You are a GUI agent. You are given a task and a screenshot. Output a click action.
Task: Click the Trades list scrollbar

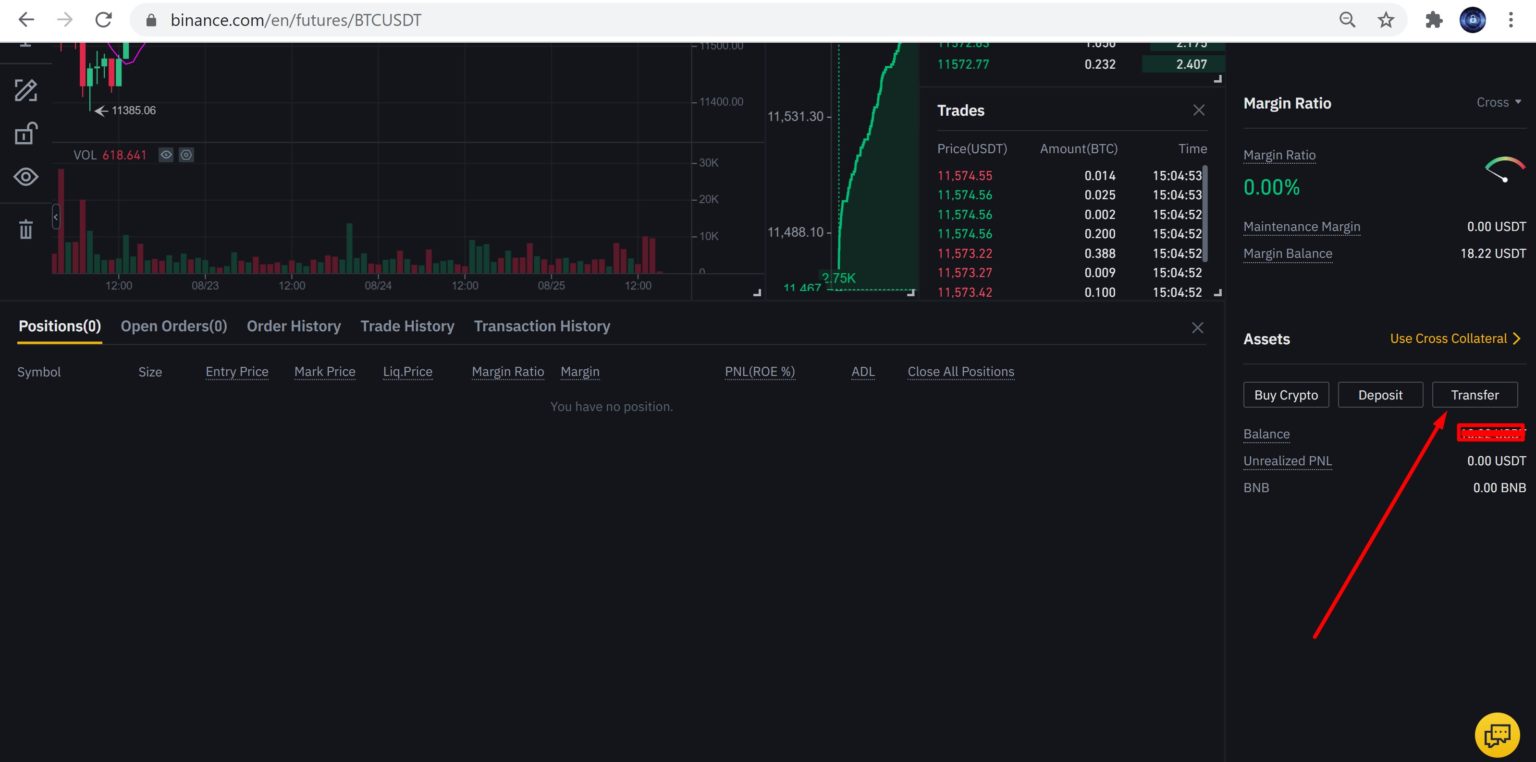tap(1205, 214)
